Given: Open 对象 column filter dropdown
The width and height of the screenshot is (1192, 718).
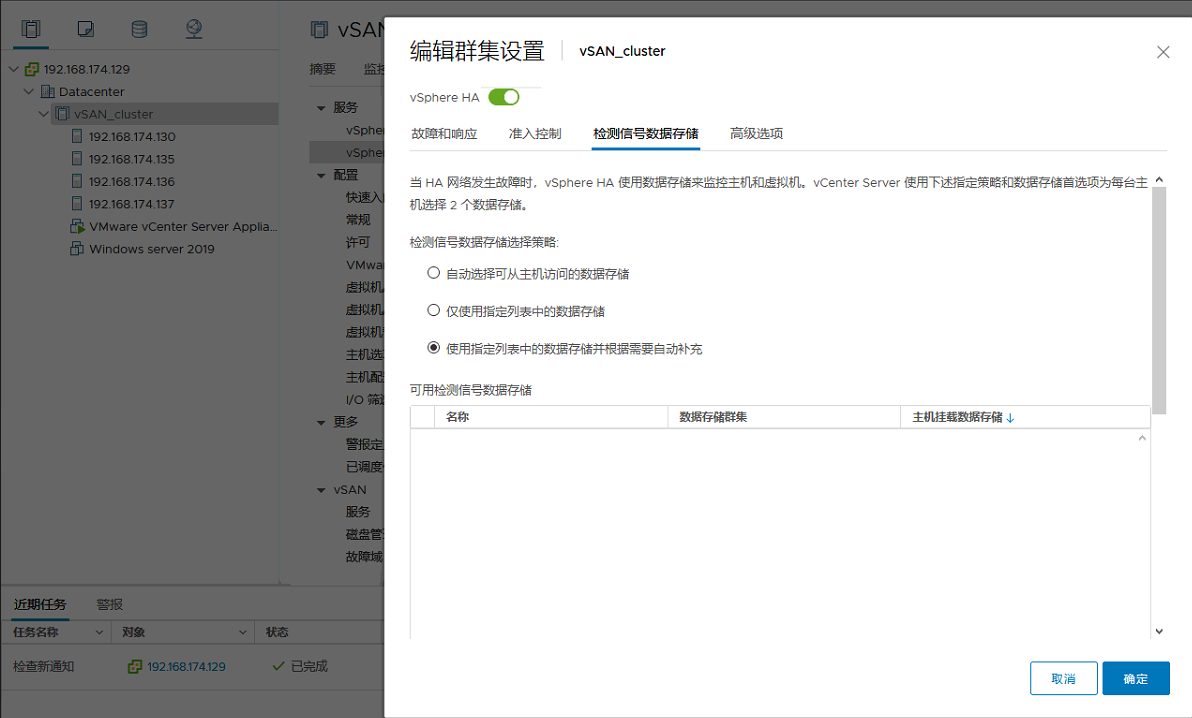Looking at the screenshot, I should click(x=243, y=632).
